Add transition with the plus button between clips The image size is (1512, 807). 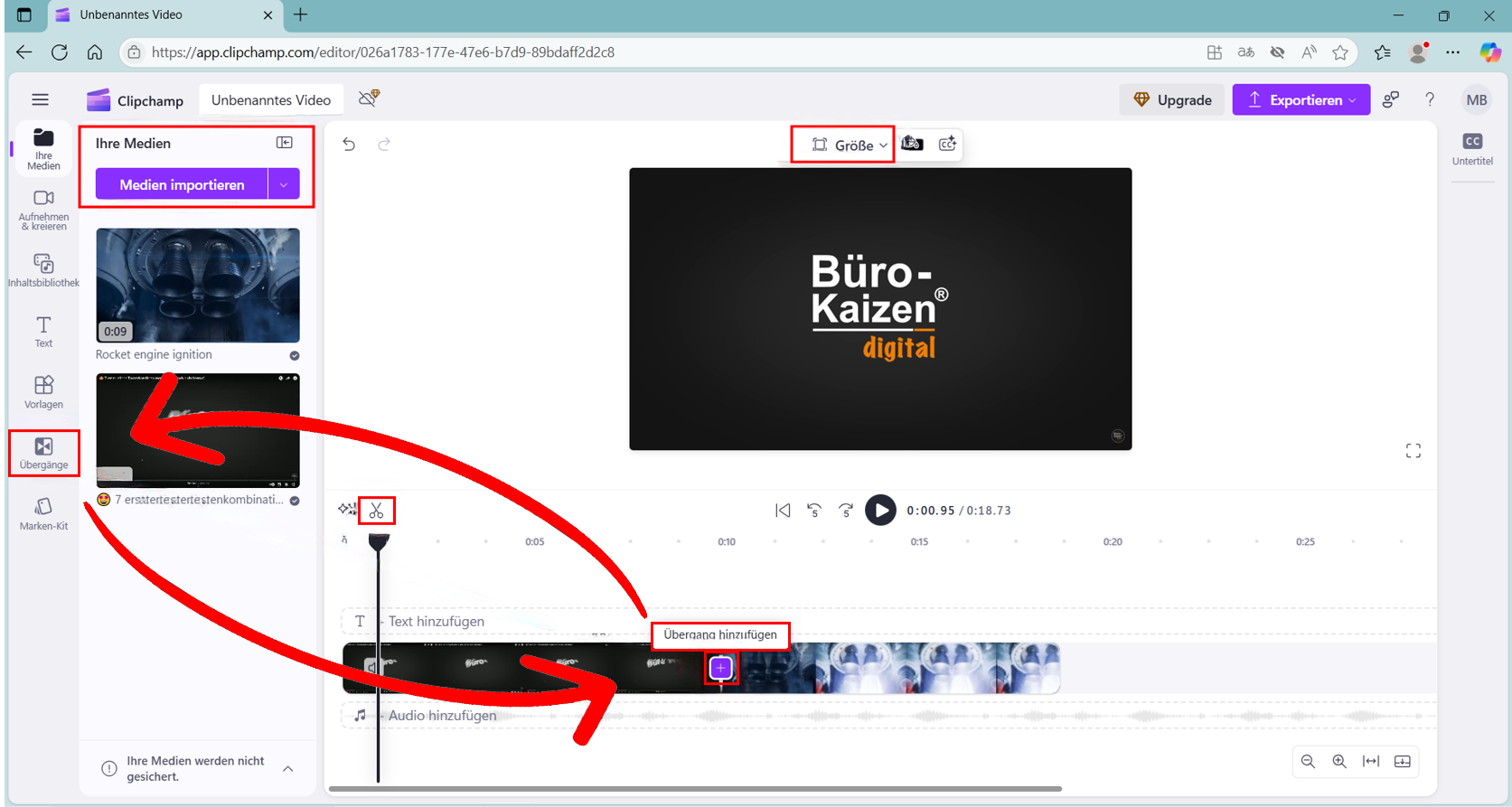click(x=720, y=668)
